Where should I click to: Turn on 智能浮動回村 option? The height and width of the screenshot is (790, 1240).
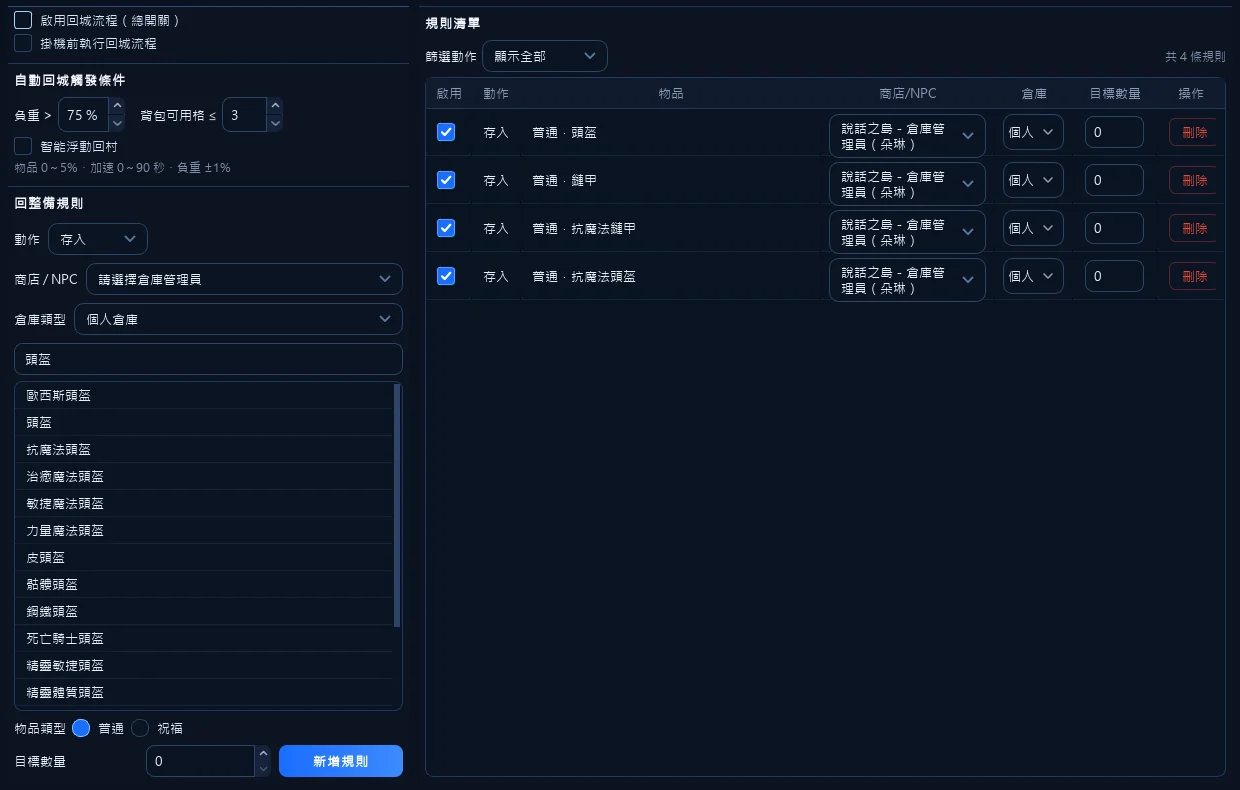pos(23,146)
